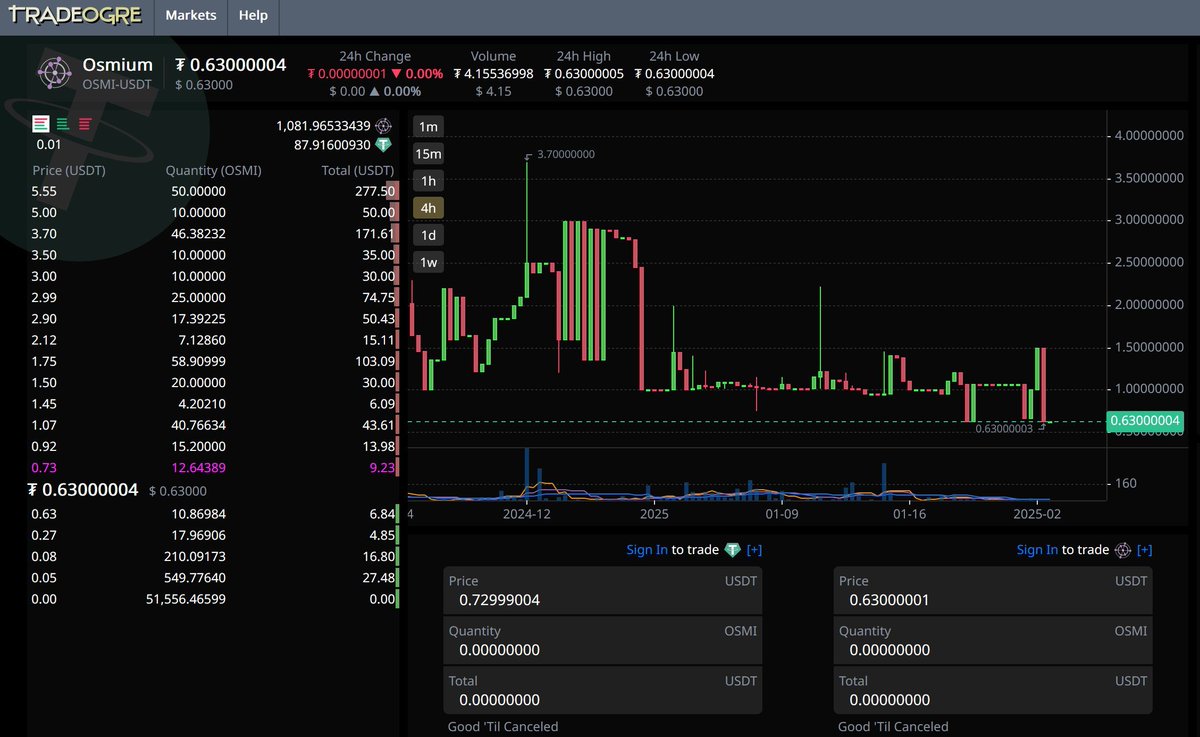This screenshot has height=737, width=1200.
Task: Select the 4h chart interval
Action: pos(429,208)
